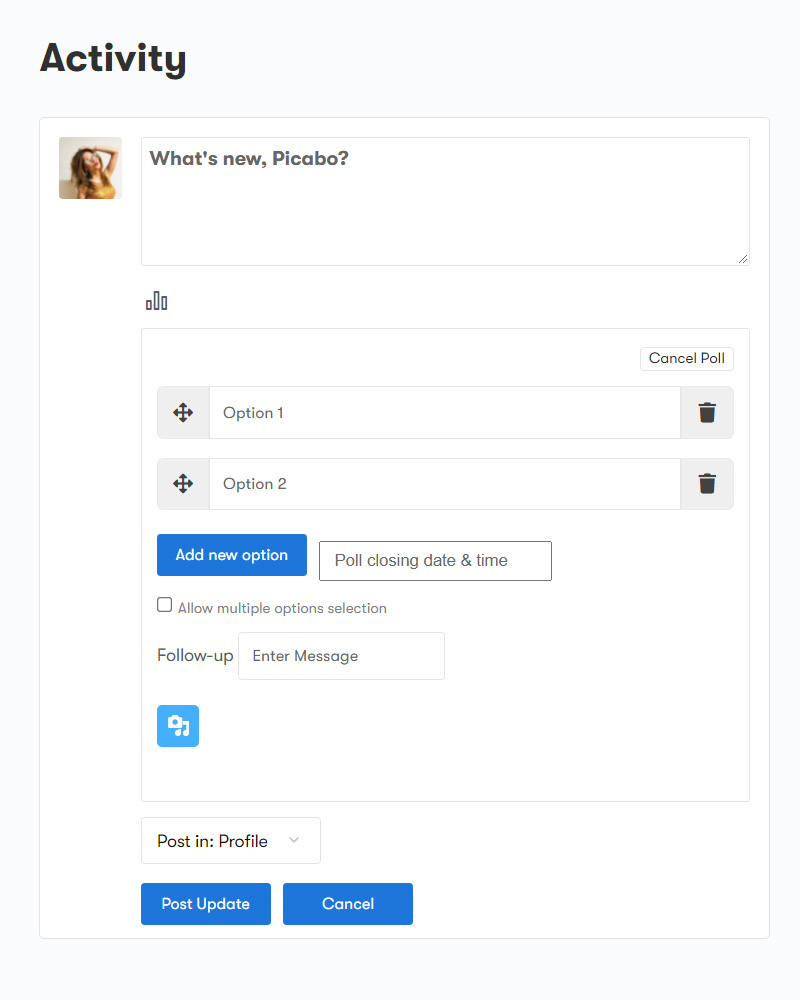800x1000 pixels.
Task: Click the Picabo profile avatar
Action: [x=91, y=168]
